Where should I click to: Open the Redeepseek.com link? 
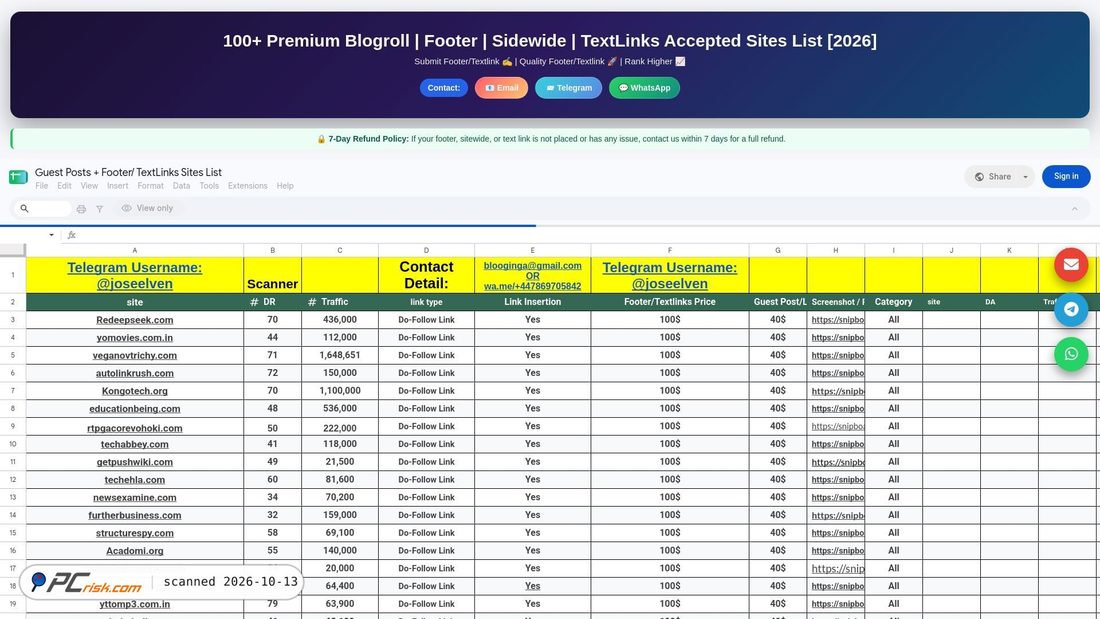[135, 320]
